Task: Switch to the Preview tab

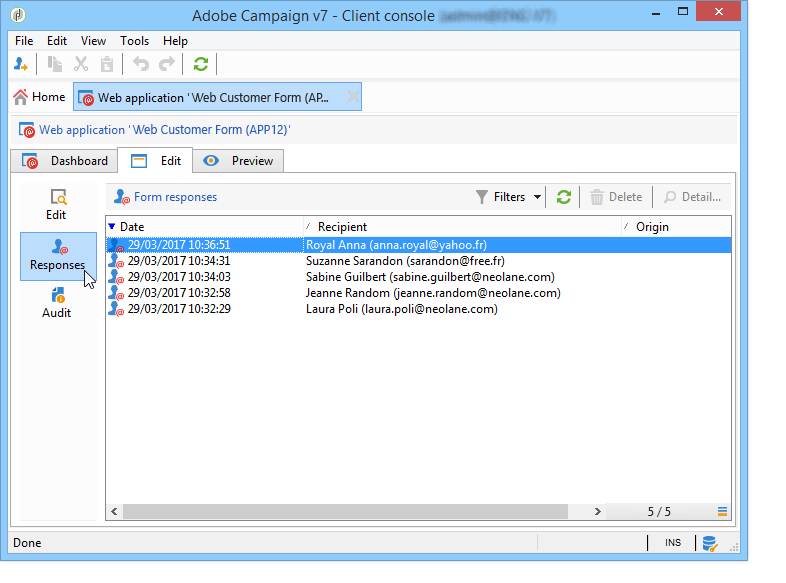Action: (x=238, y=161)
